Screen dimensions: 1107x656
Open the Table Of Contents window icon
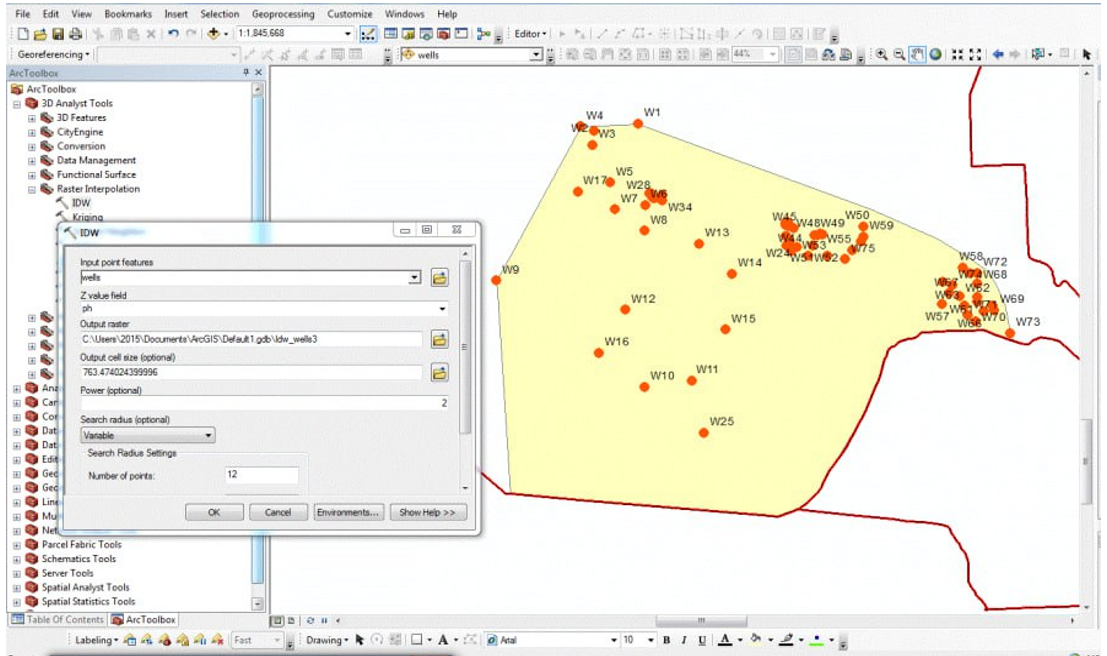point(390,34)
